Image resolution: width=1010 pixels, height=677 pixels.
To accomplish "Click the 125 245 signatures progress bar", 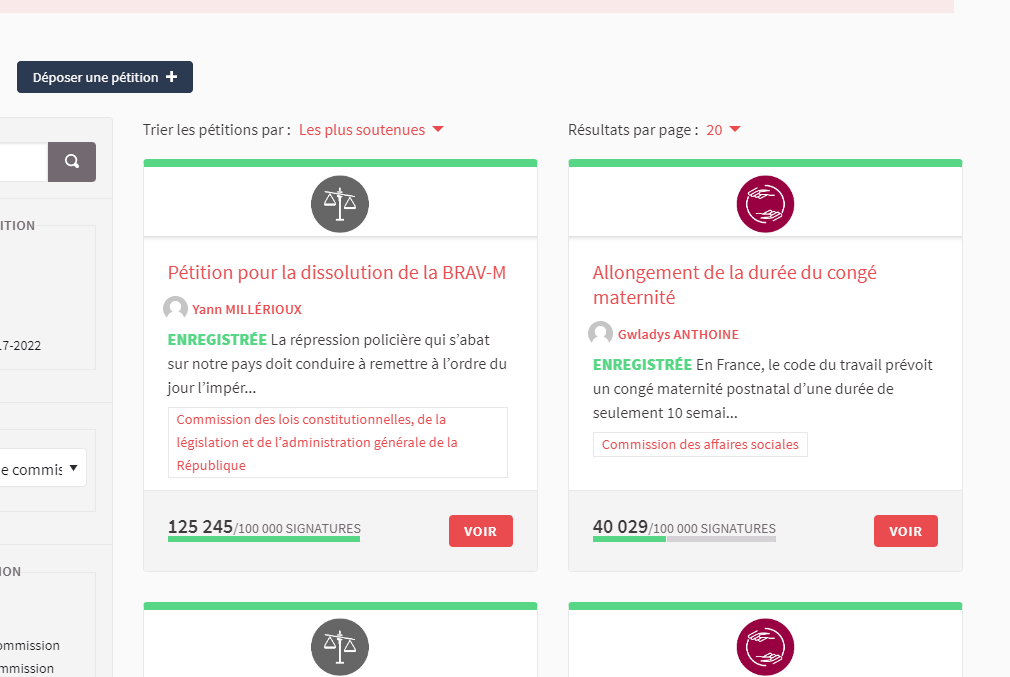I will coord(264,539).
